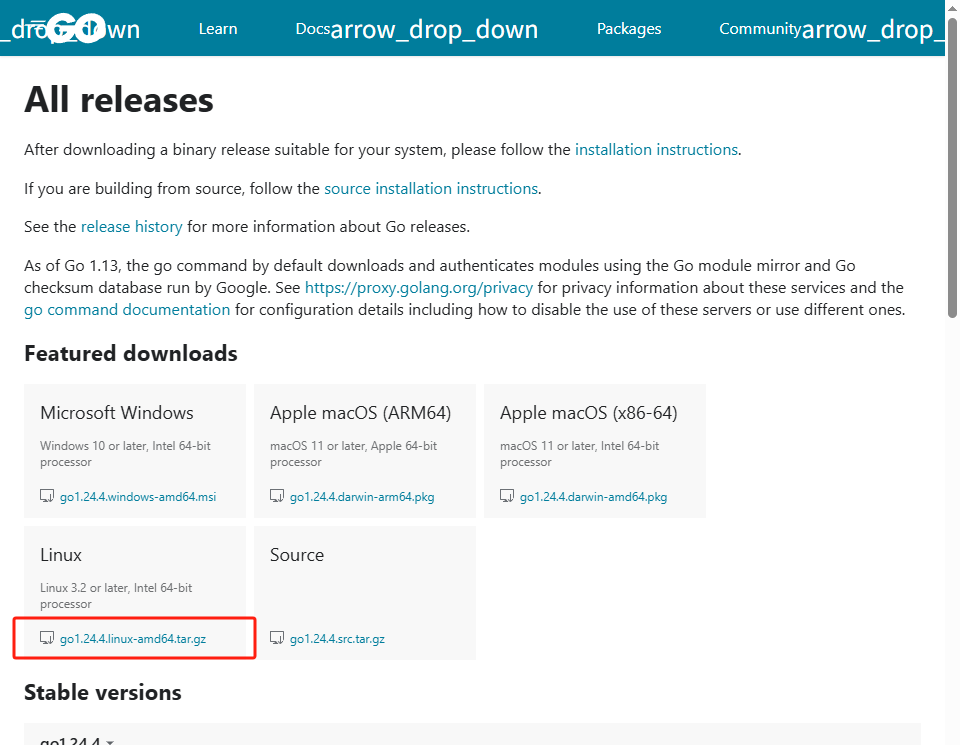Screen dimensions: 960x745
Task: Open the source installation instructions link
Action: (431, 189)
